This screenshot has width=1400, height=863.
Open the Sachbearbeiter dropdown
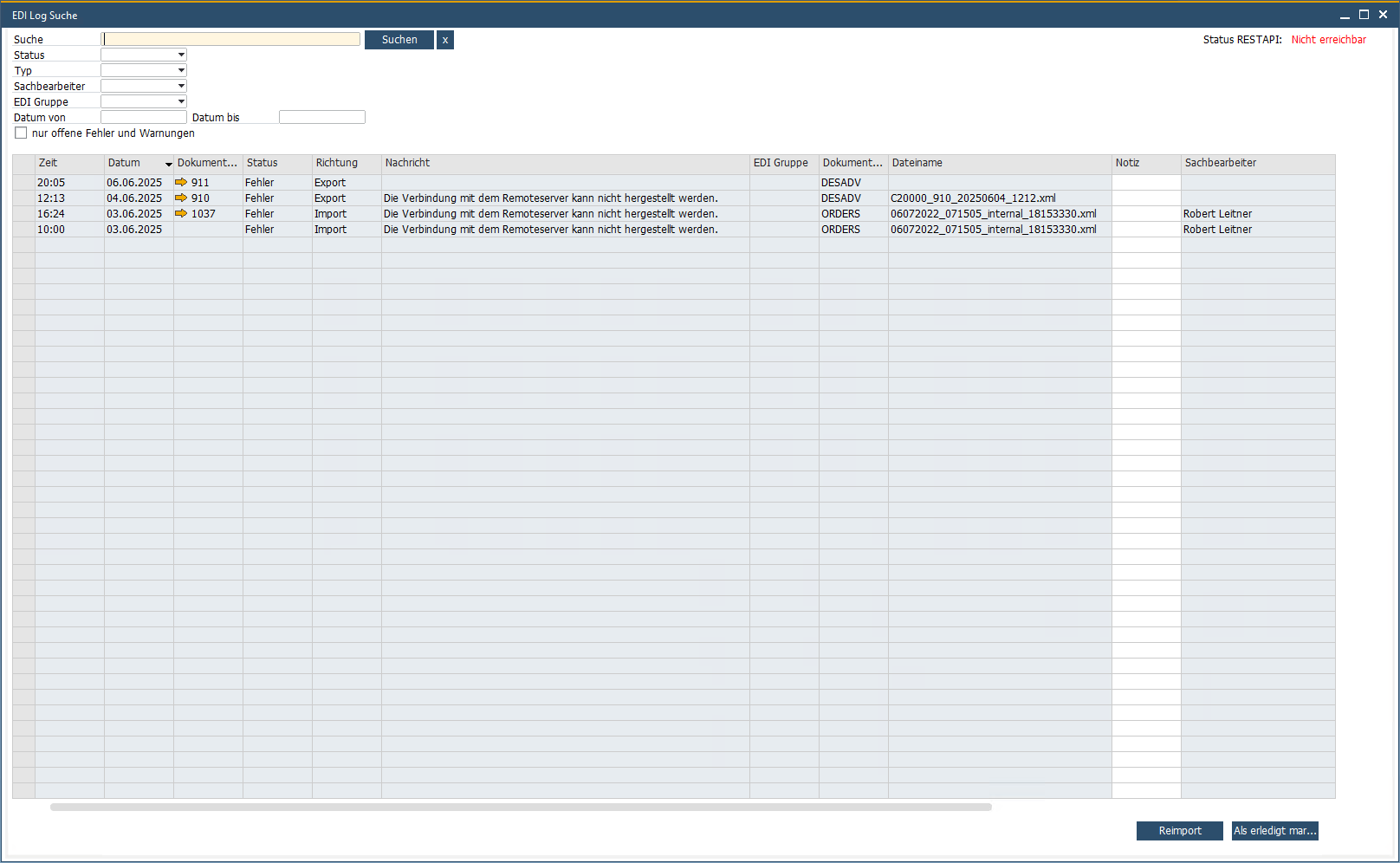pyautogui.click(x=181, y=87)
